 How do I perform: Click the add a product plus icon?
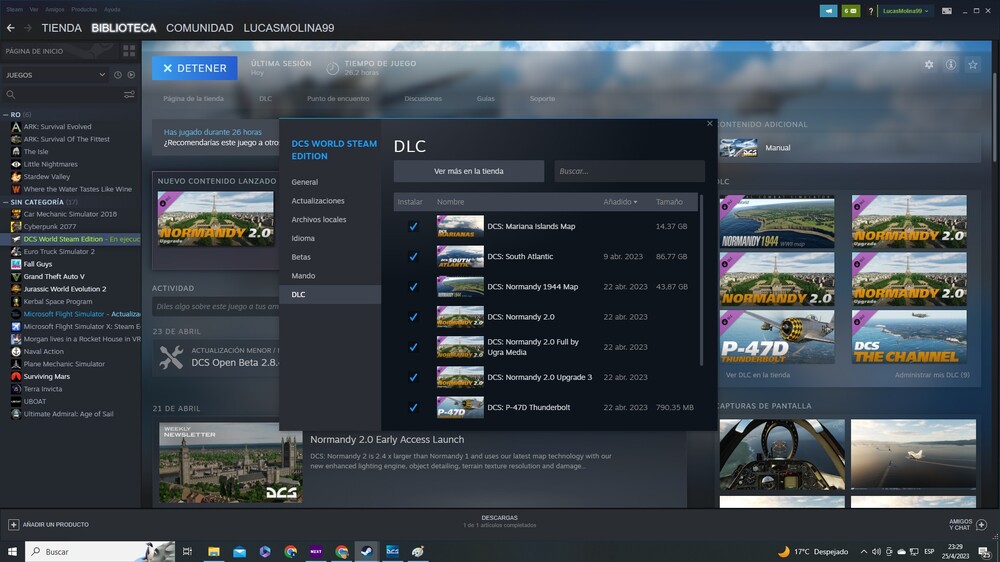[13, 524]
